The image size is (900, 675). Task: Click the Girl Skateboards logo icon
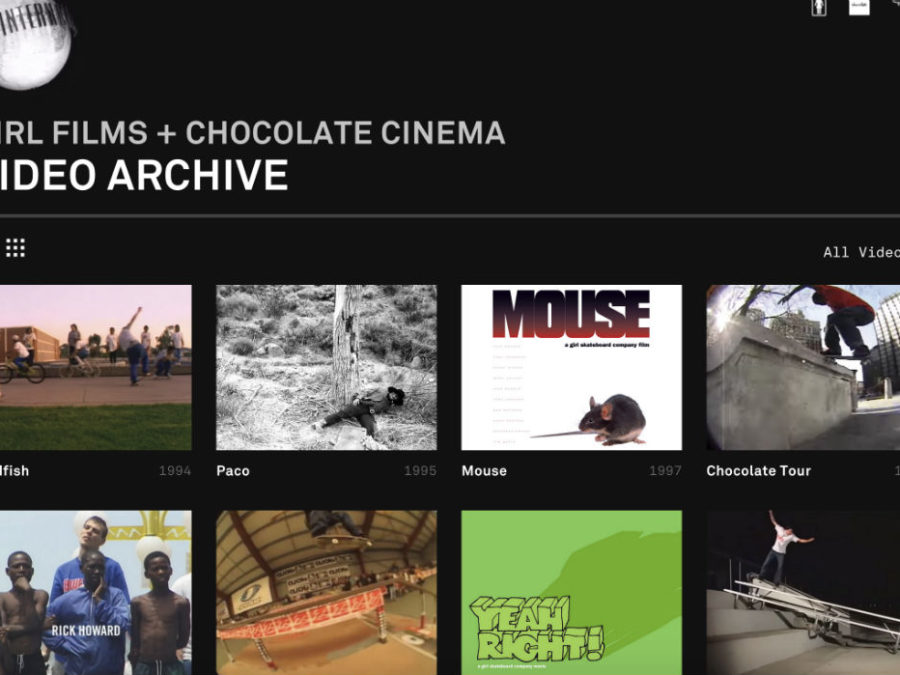(818, 7)
